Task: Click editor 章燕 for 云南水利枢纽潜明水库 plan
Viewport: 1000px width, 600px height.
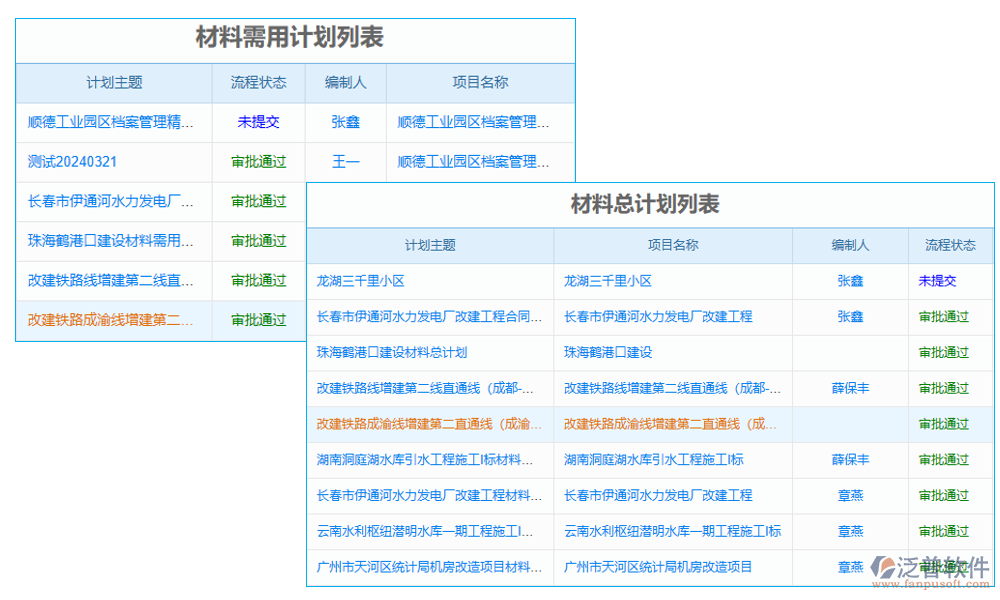Action: (x=849, y=532)
